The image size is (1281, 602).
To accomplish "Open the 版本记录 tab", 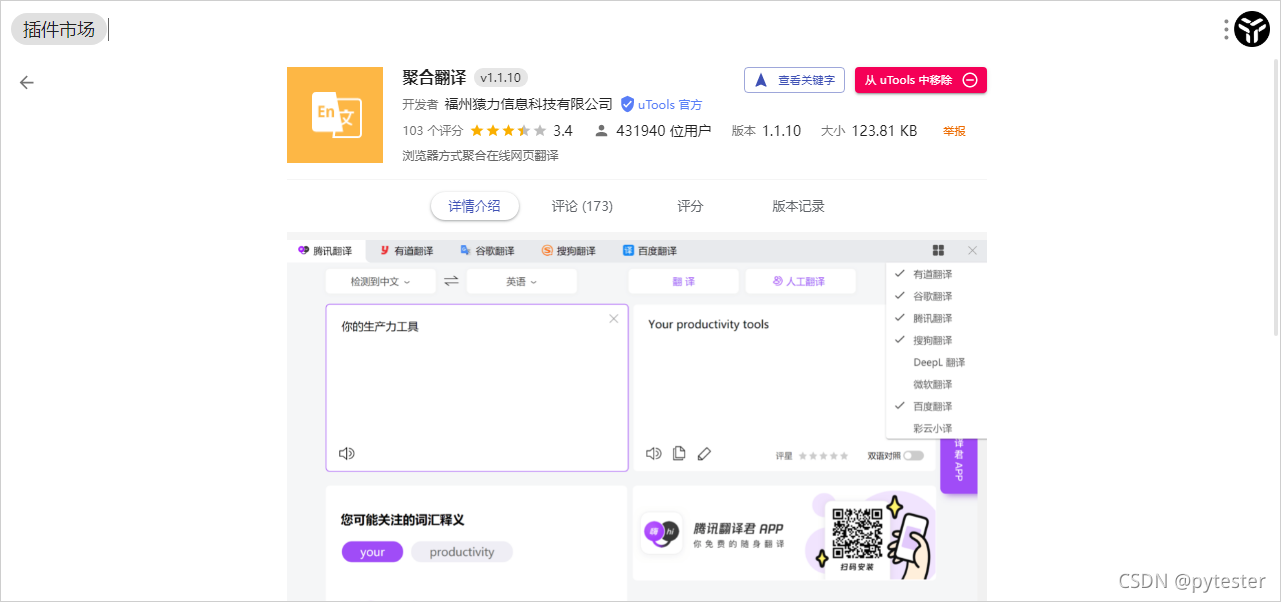I will (x=798, y=206).
